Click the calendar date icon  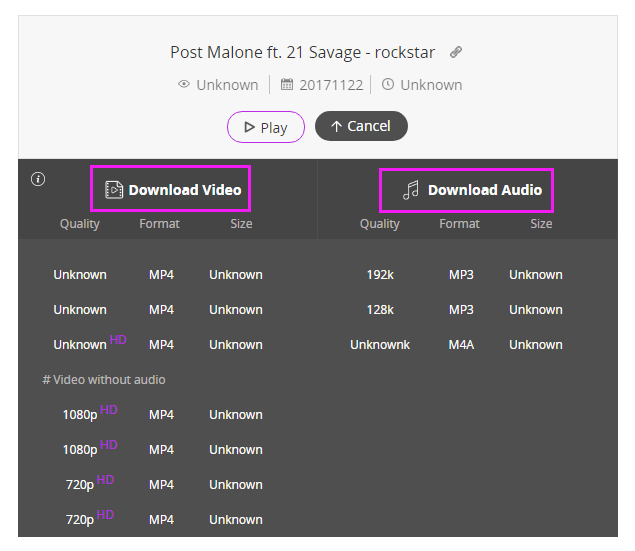pyautogui.click(x=287, y=84)
